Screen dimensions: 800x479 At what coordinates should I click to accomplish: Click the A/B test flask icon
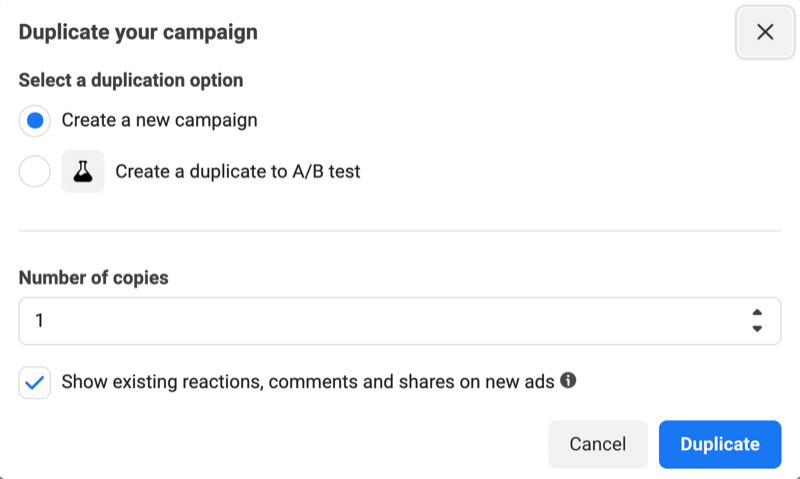tap(83, 171)
